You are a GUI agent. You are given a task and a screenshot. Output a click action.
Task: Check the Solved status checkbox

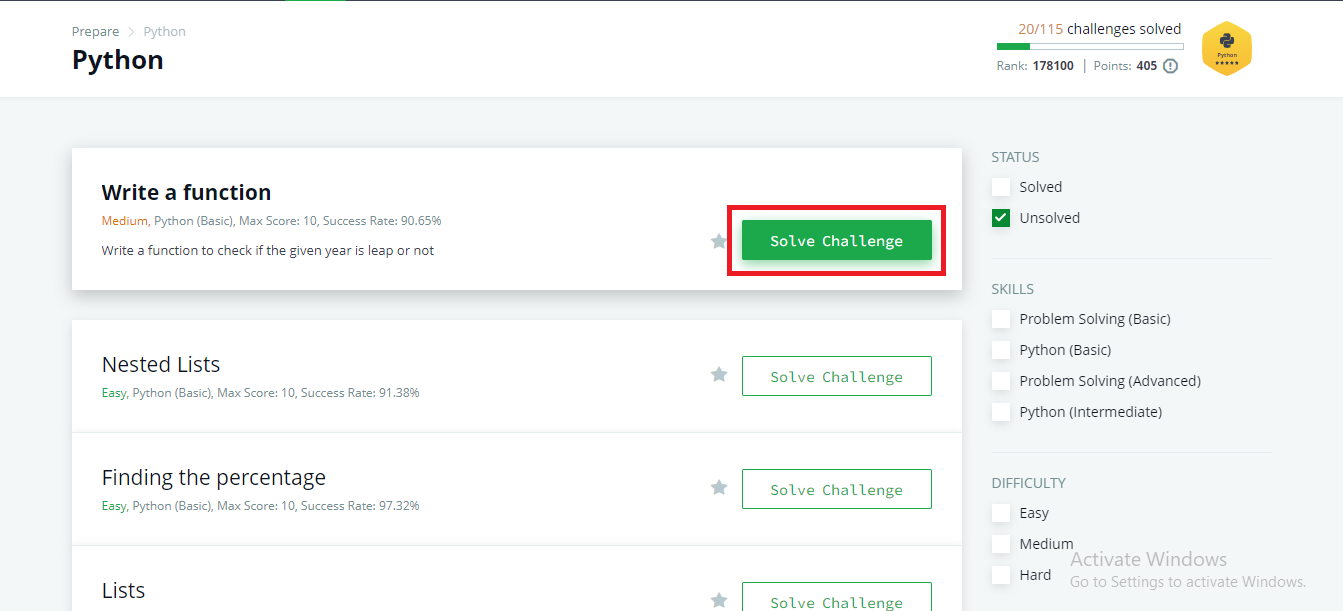1001,187
